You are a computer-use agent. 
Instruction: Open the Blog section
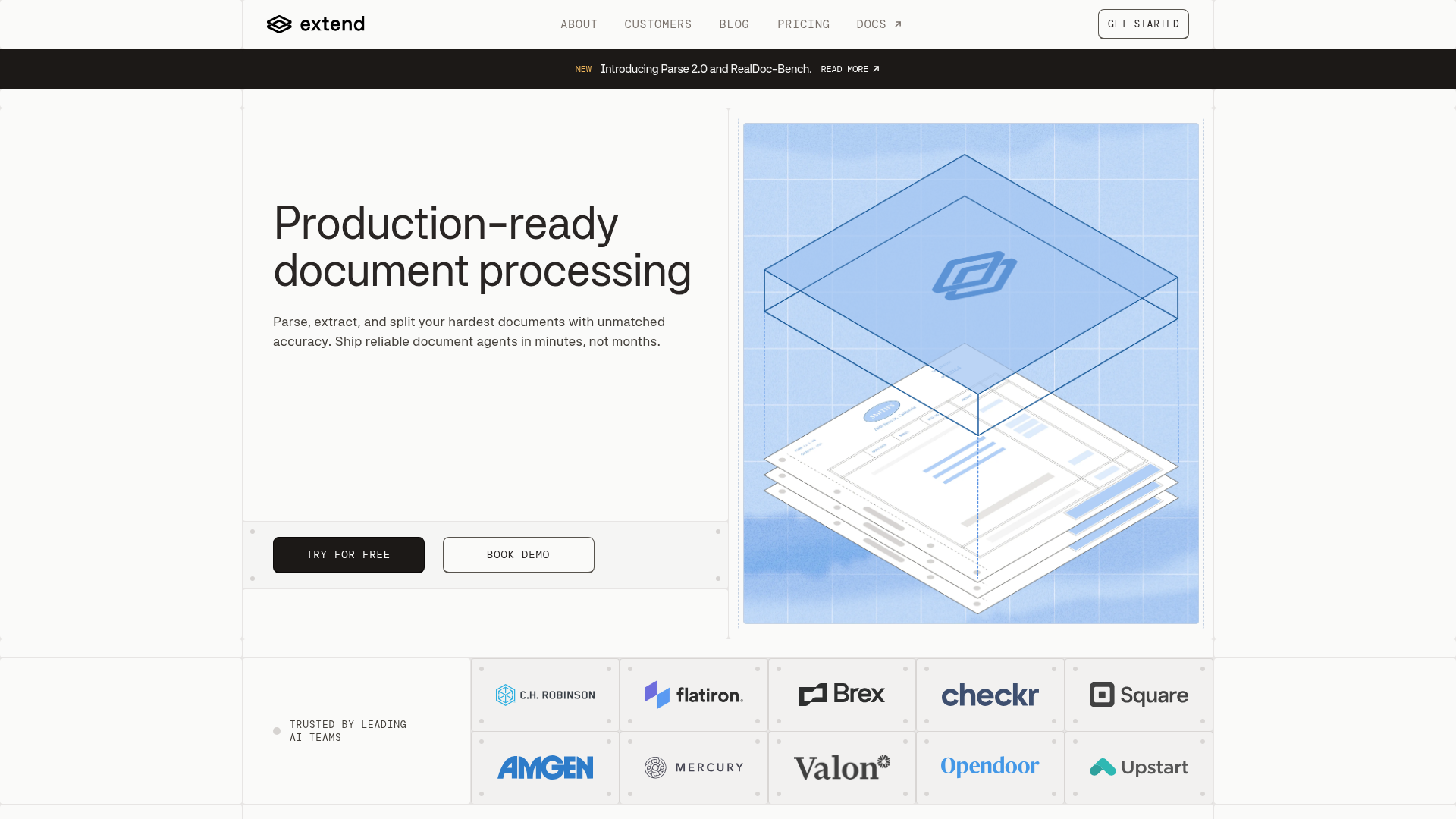pyautogui.click(x=734, y=24)
